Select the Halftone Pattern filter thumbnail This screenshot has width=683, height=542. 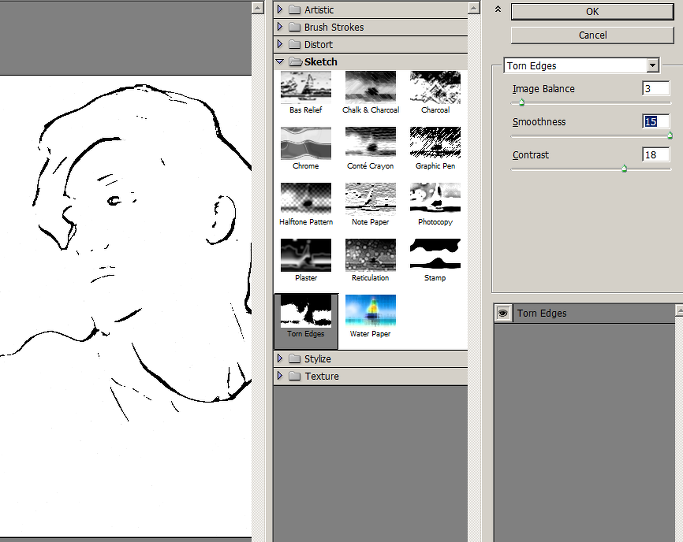tap(306, 199)
